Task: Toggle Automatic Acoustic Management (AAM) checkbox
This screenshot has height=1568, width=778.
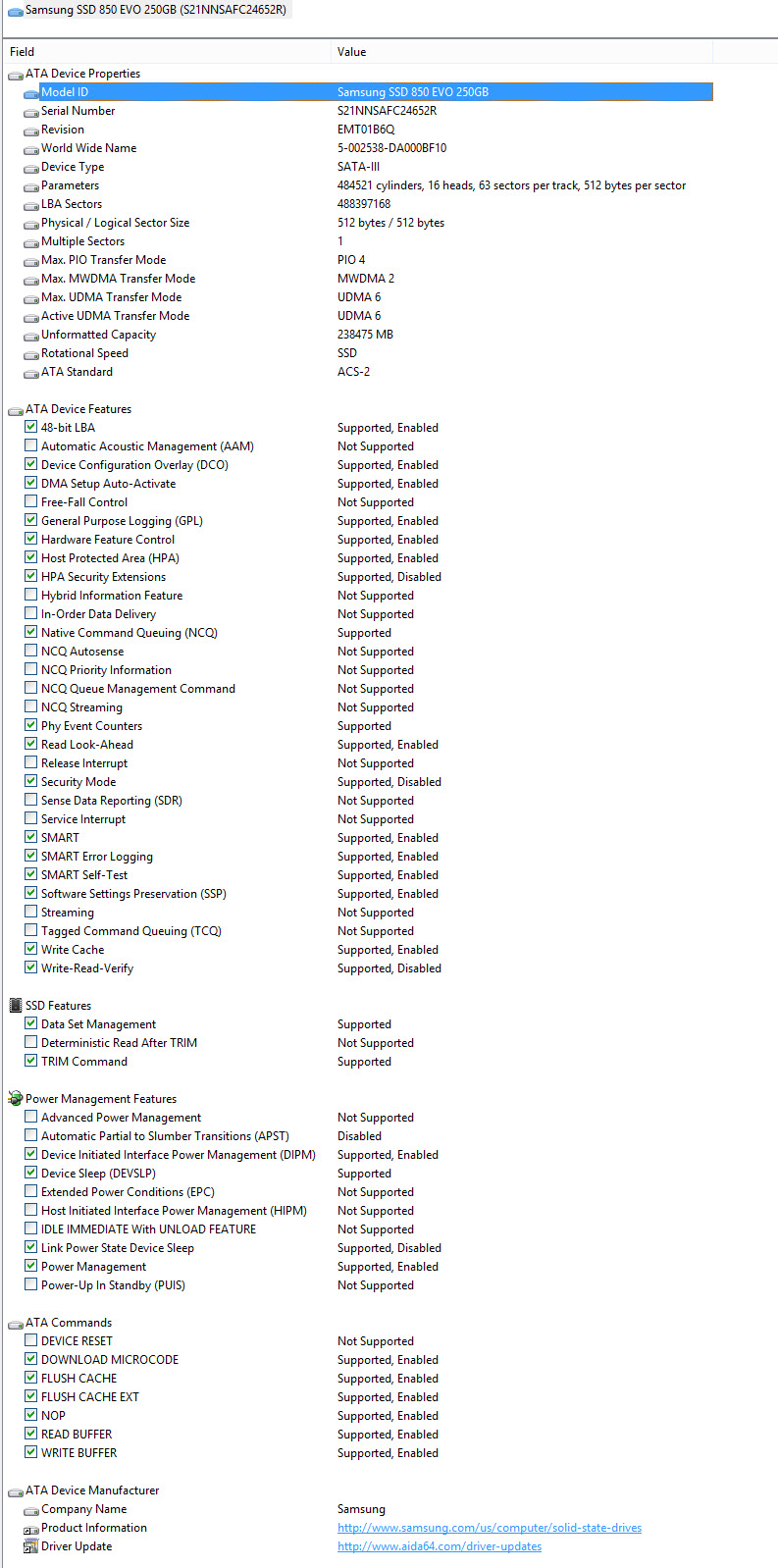Action: click(x=31, y=445)
